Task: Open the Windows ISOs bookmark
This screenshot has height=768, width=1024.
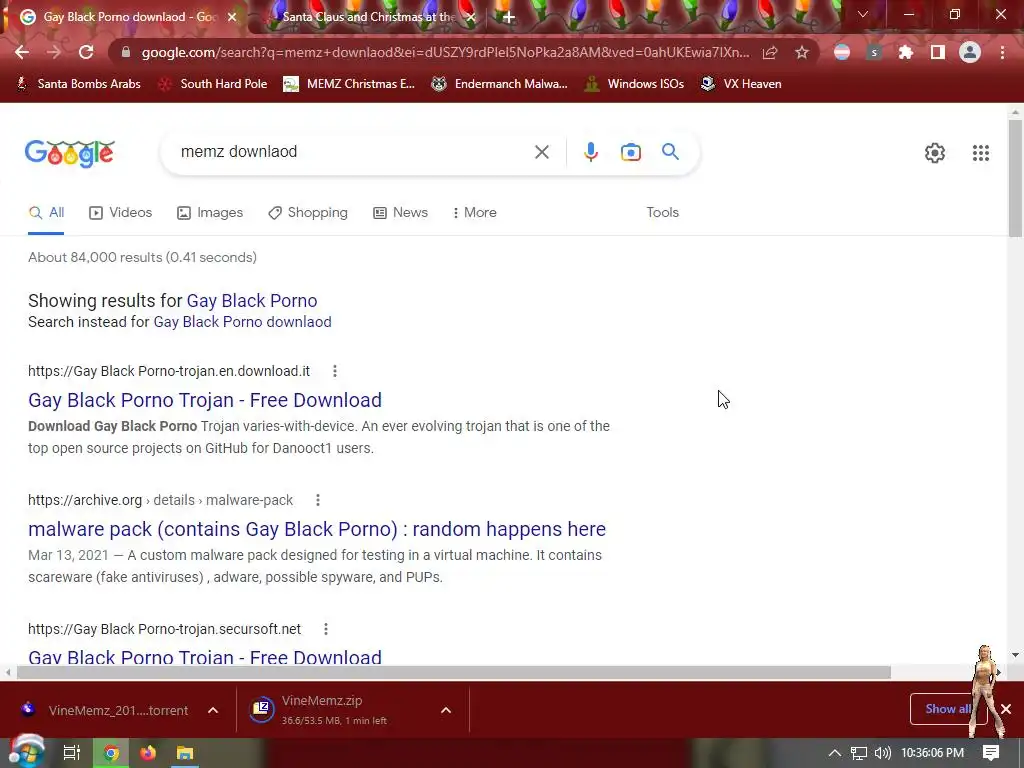Action: 634,84
